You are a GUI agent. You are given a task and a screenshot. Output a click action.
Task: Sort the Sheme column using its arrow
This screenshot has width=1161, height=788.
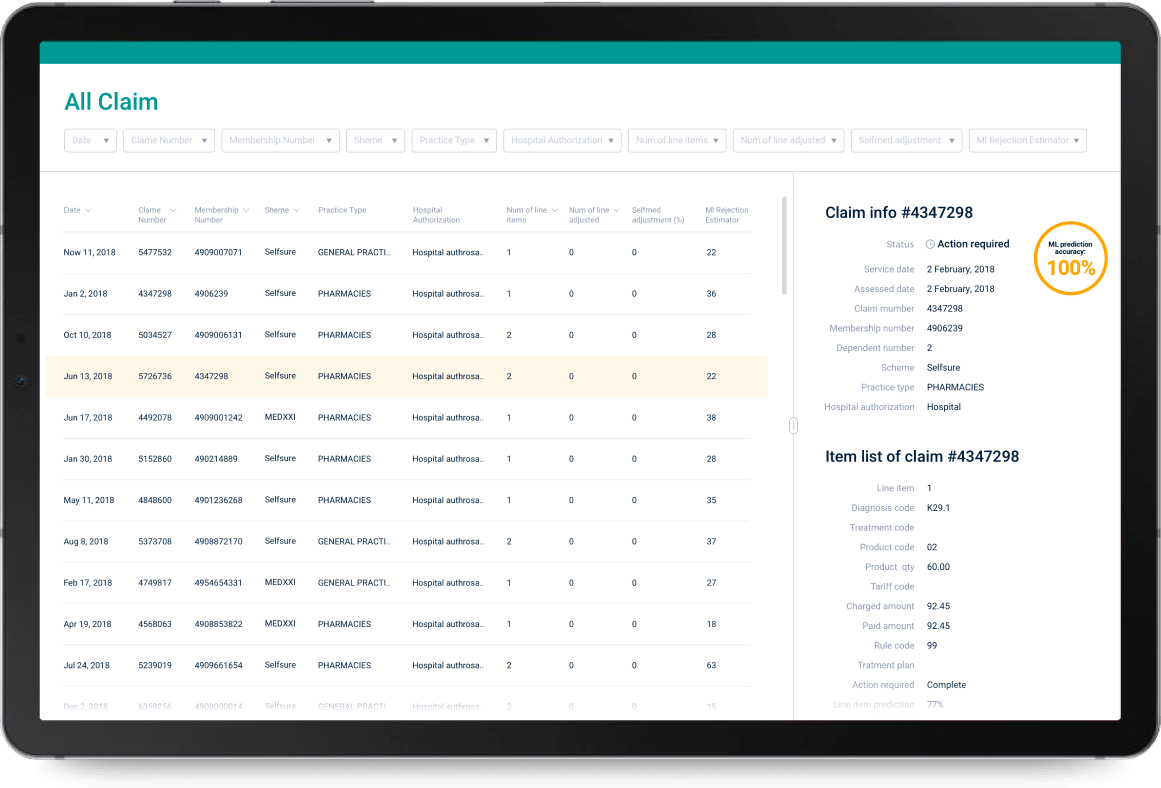coord(296,210)
